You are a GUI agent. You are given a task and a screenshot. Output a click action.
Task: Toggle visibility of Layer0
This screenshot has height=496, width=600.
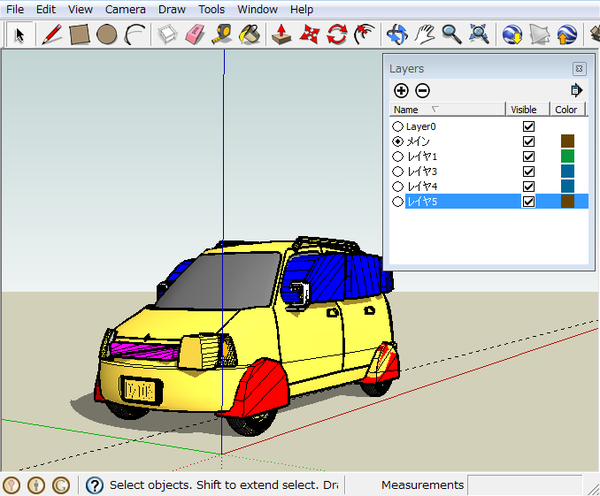point(529,126)
